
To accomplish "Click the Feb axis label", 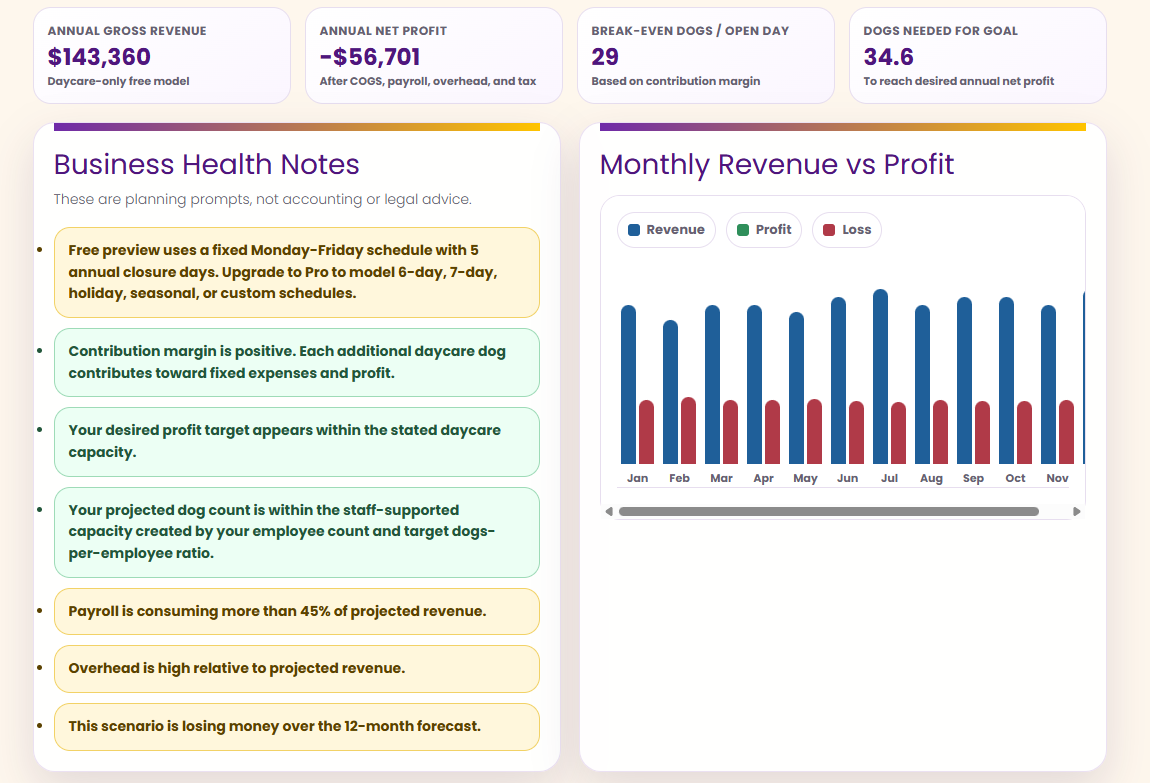I will coord(679,478).
